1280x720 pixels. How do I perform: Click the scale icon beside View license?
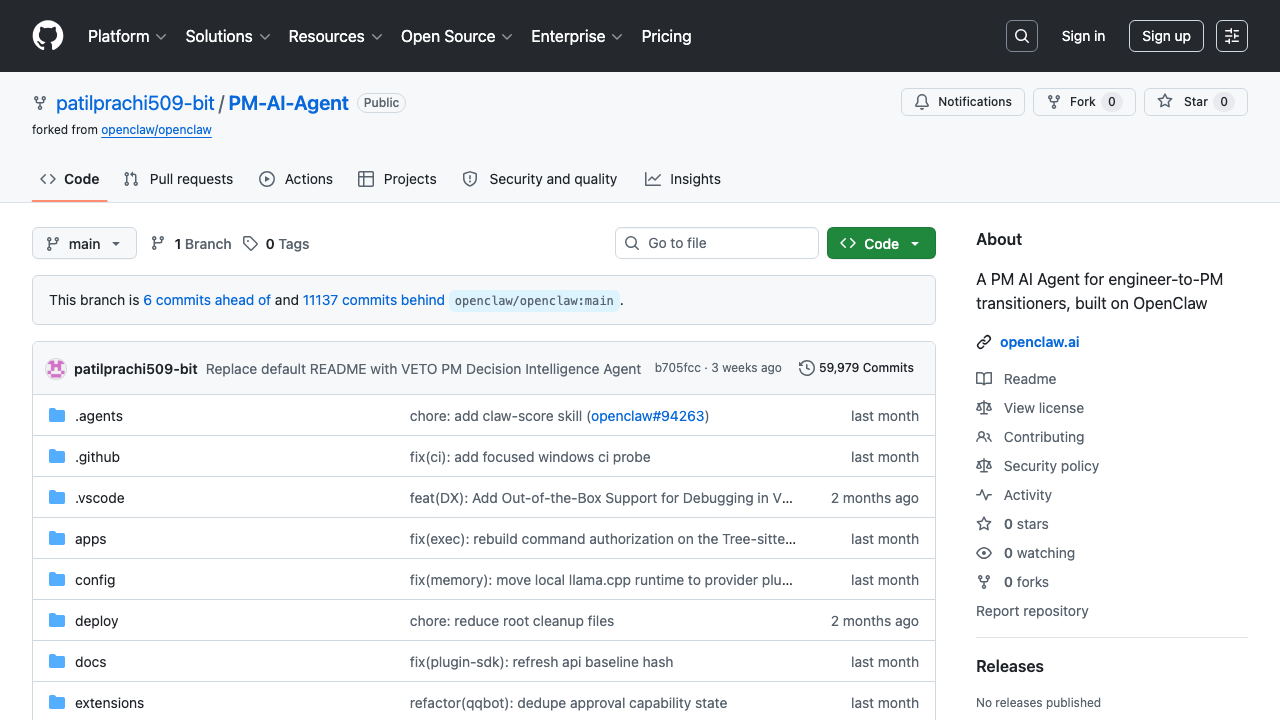[x=984, y=408]
